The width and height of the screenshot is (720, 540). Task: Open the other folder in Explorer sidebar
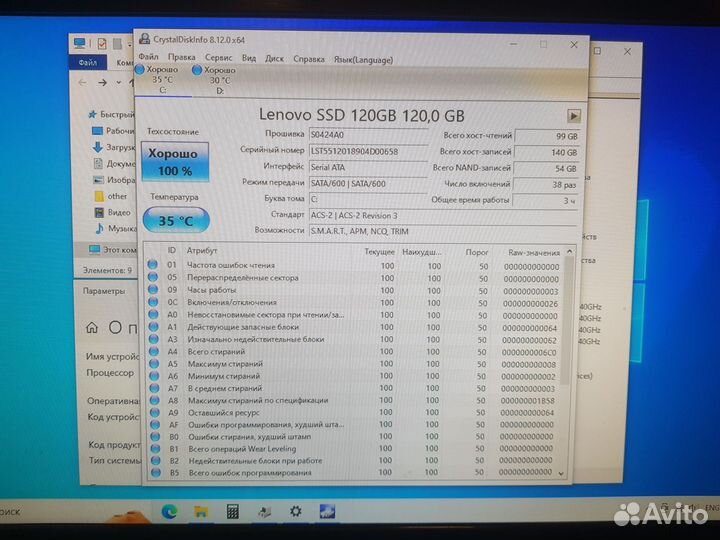(111, 196)
